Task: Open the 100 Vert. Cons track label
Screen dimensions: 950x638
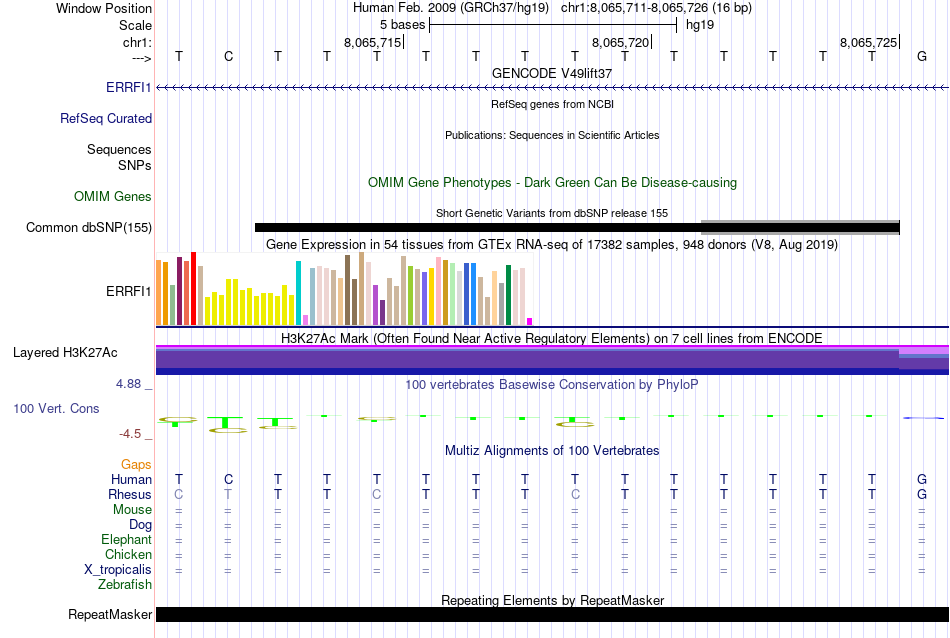Action: click(56, 408)
